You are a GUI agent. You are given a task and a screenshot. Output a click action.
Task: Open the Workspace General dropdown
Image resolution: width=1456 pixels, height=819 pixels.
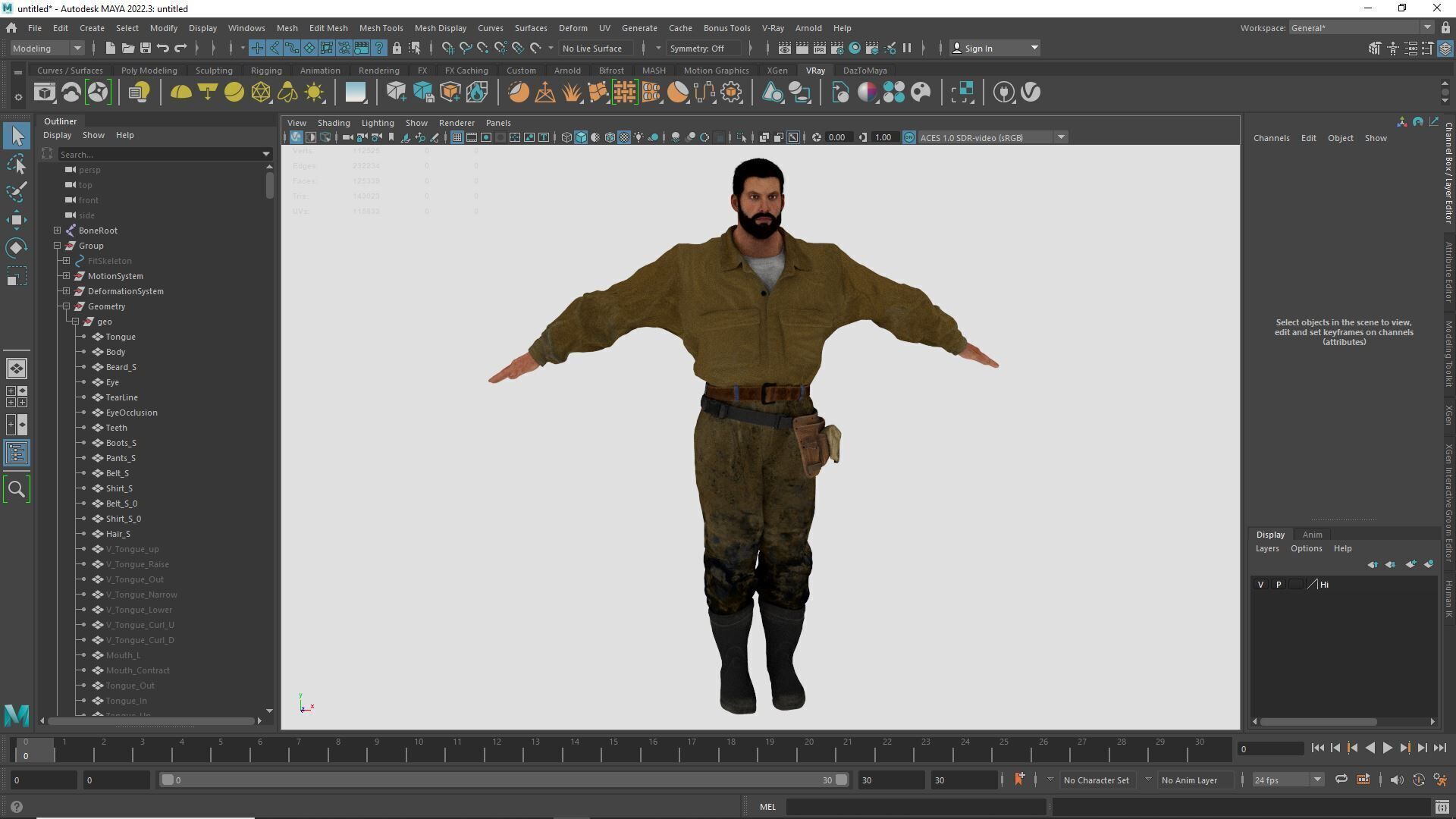point(1361,28)
